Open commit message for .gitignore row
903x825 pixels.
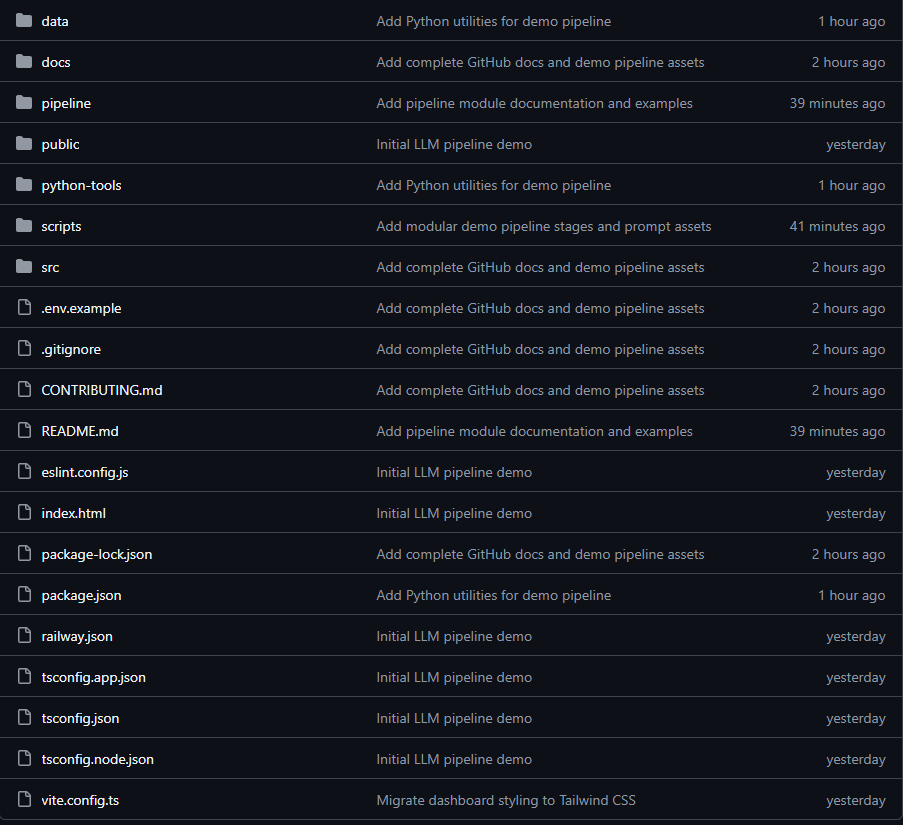click(540, 349)
